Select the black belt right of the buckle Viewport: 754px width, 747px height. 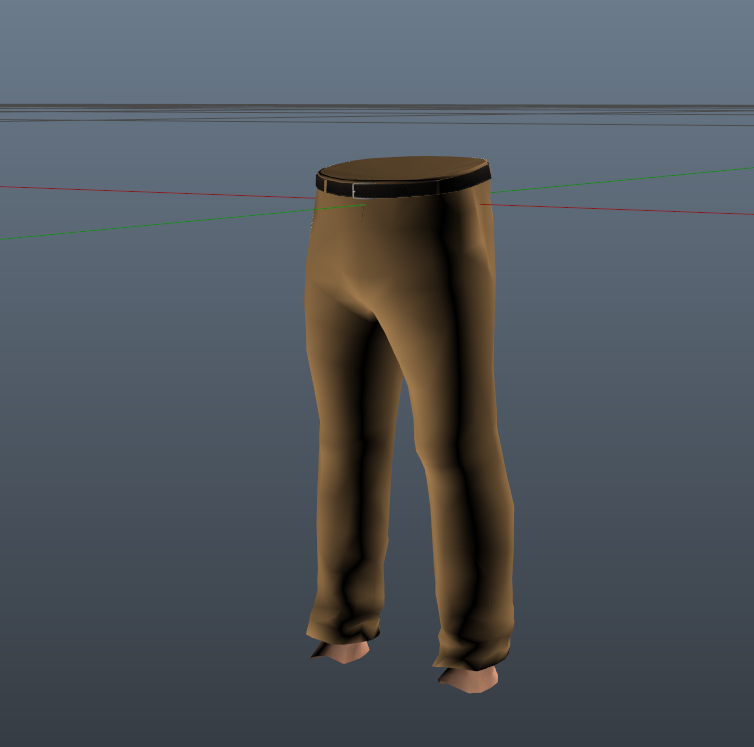point(420,187)
